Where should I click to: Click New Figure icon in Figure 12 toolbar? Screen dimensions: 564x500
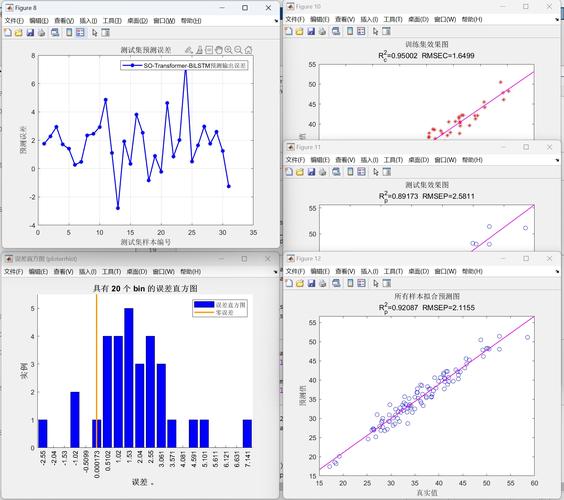click(x=289, y=283)
